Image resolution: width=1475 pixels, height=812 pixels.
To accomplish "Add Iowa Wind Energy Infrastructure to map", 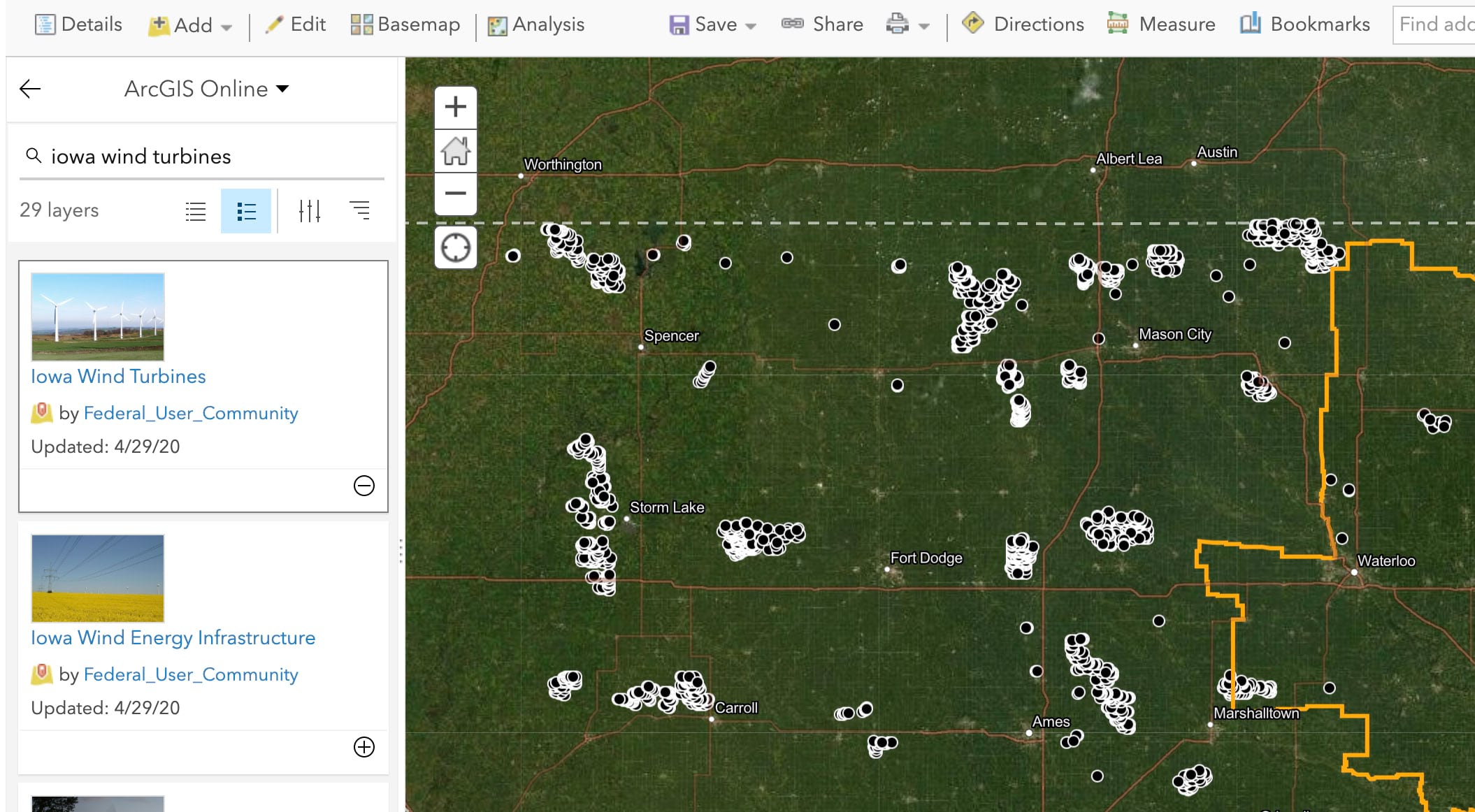I will 364,747.
